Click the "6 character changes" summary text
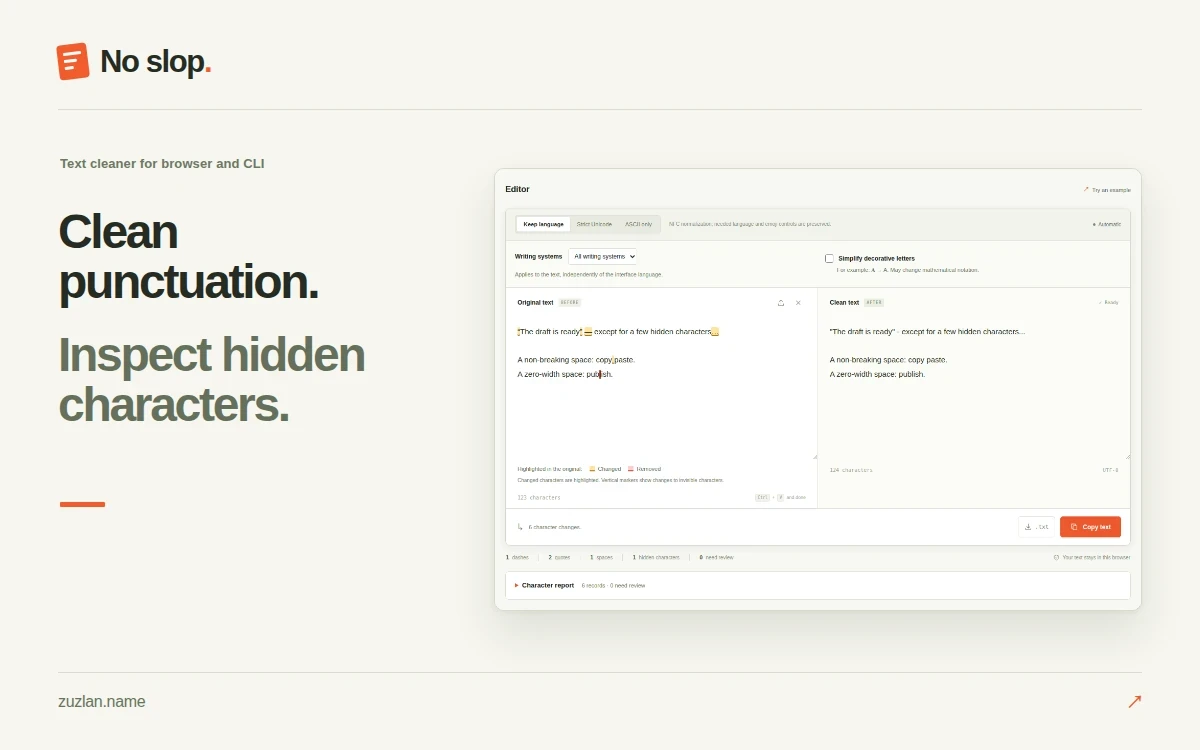This screenshot has height=750, width=1200. pos(554,527)
